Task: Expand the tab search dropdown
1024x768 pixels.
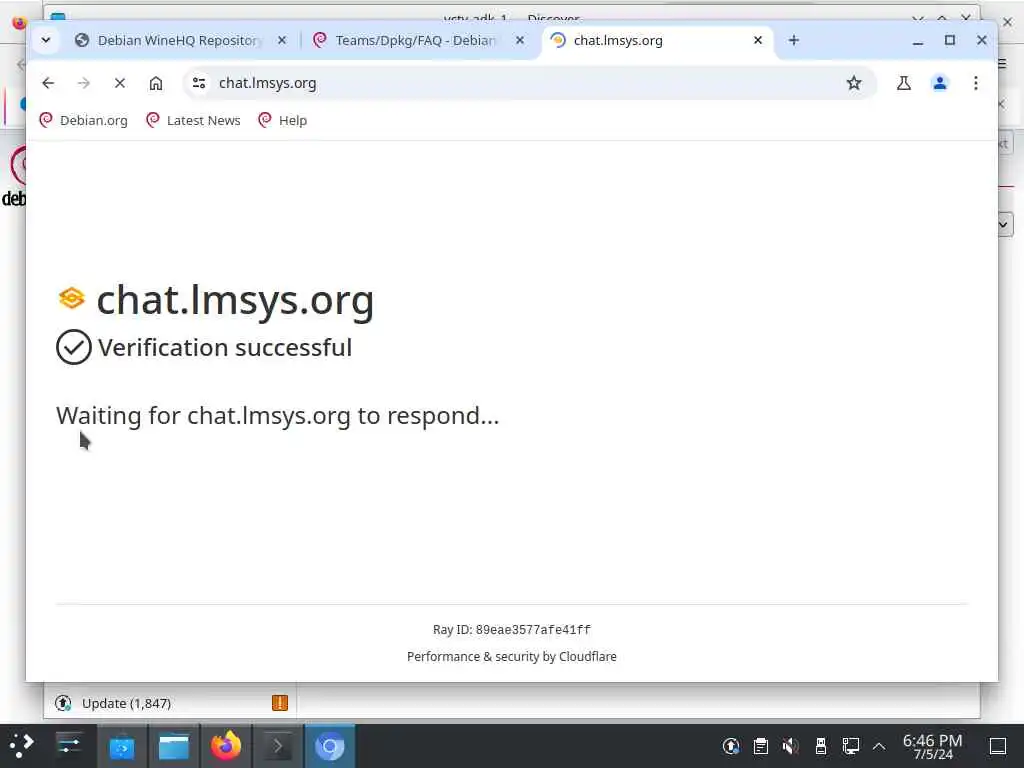Action: pyautogui.click(x=46, y=40)
